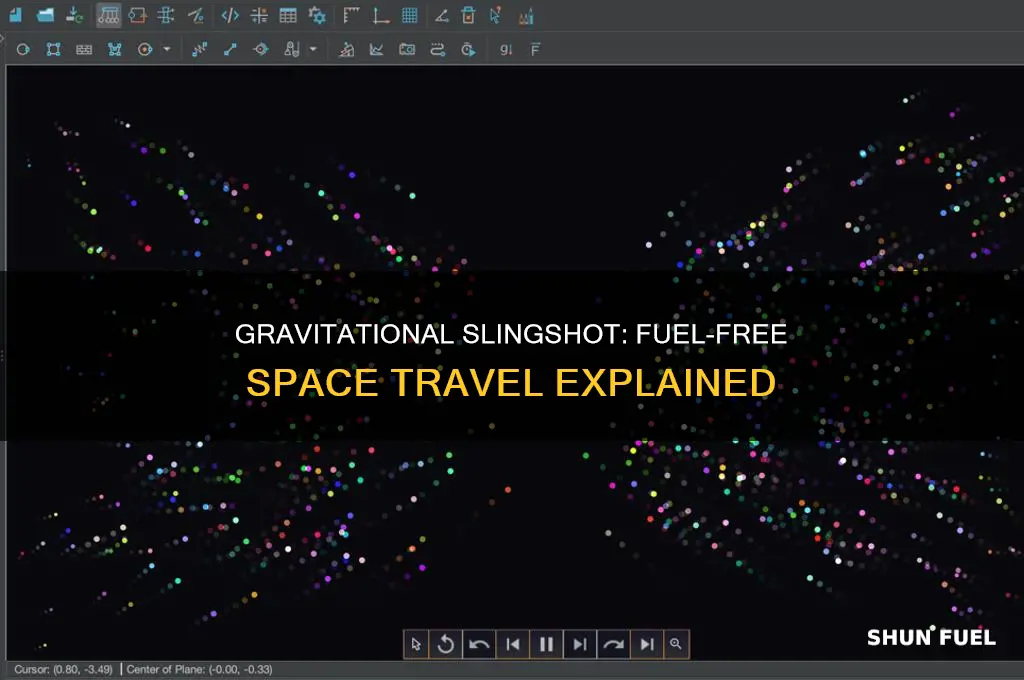This screenshot has height=680, width=1024.
Task: Select the Newton's cradle pendulum icon
Action: coord(108,15)
